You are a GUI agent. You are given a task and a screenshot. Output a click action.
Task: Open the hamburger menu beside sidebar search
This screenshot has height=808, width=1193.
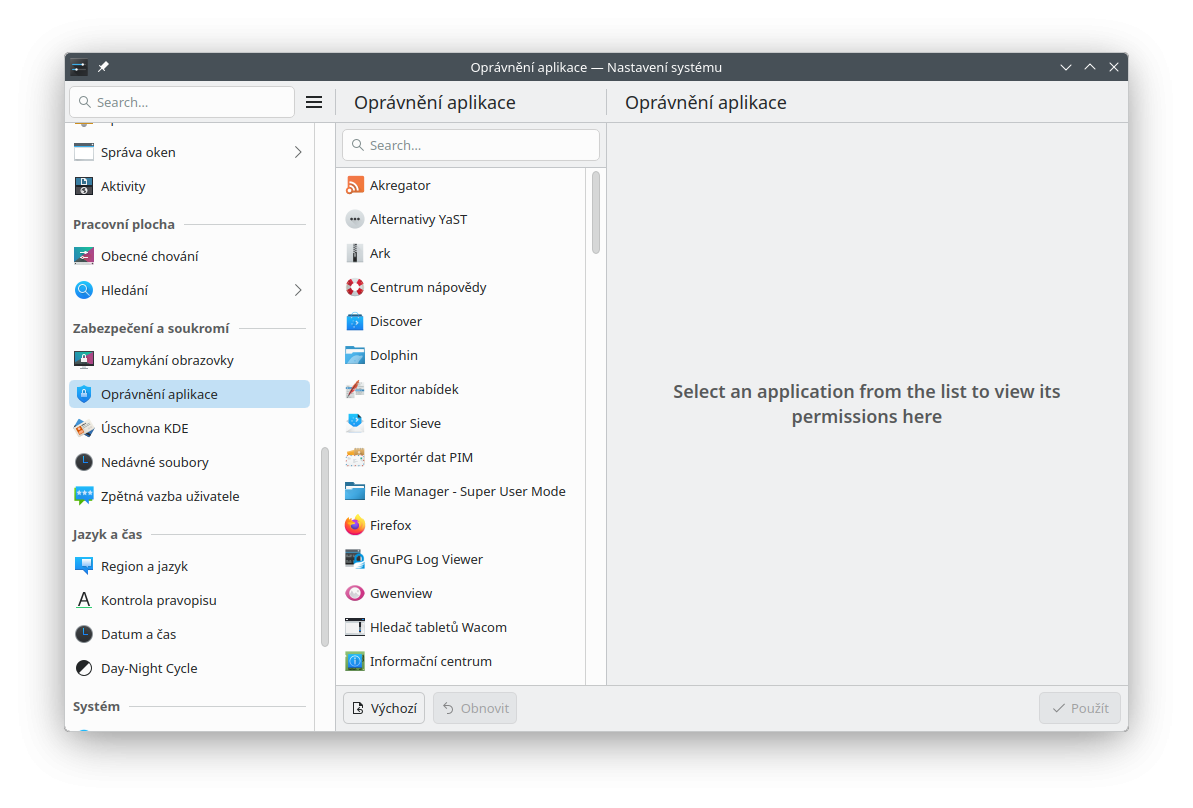point(314,102)
